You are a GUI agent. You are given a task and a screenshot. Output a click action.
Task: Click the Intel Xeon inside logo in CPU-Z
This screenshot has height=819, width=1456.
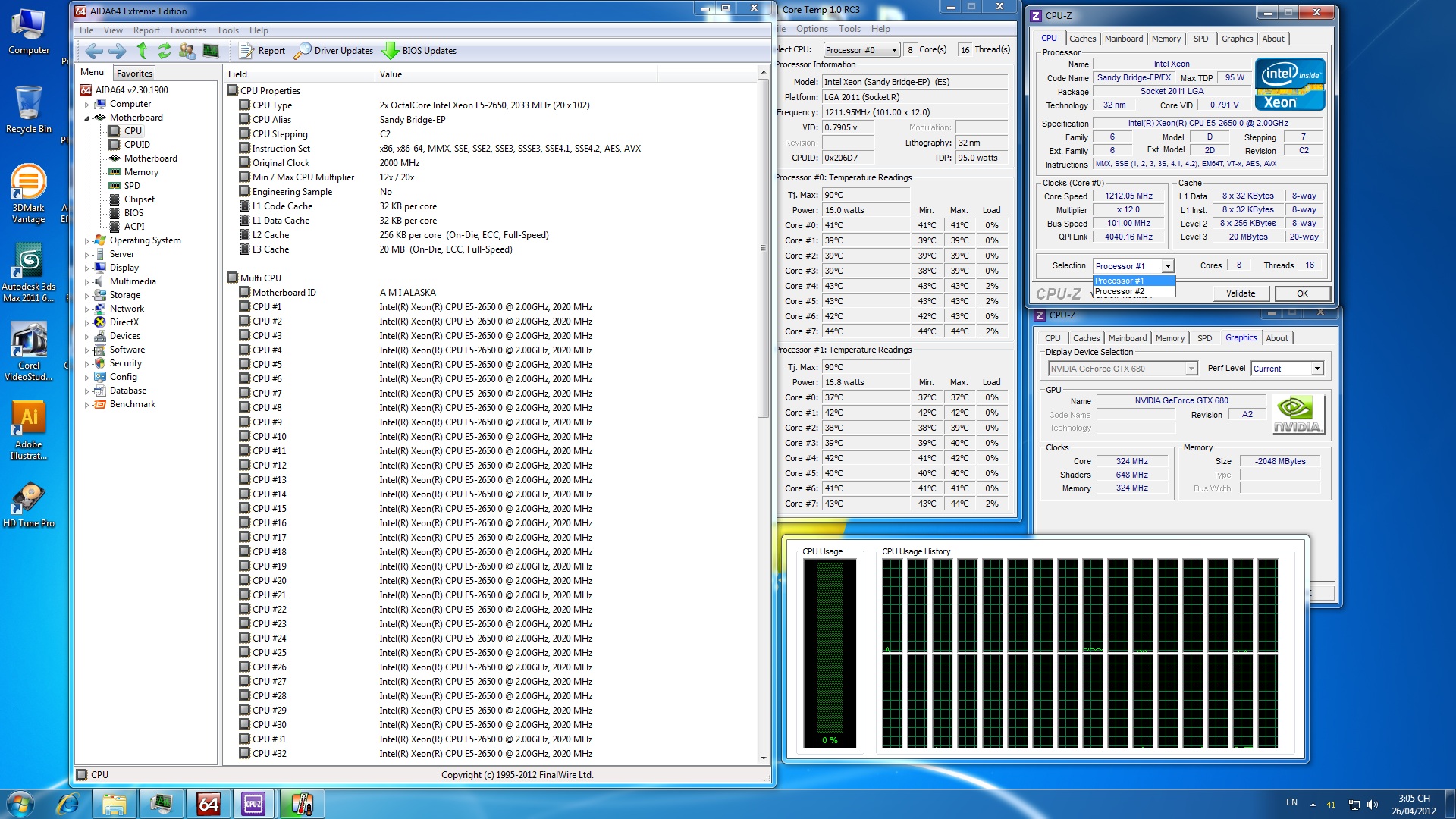click(1290, 85)
